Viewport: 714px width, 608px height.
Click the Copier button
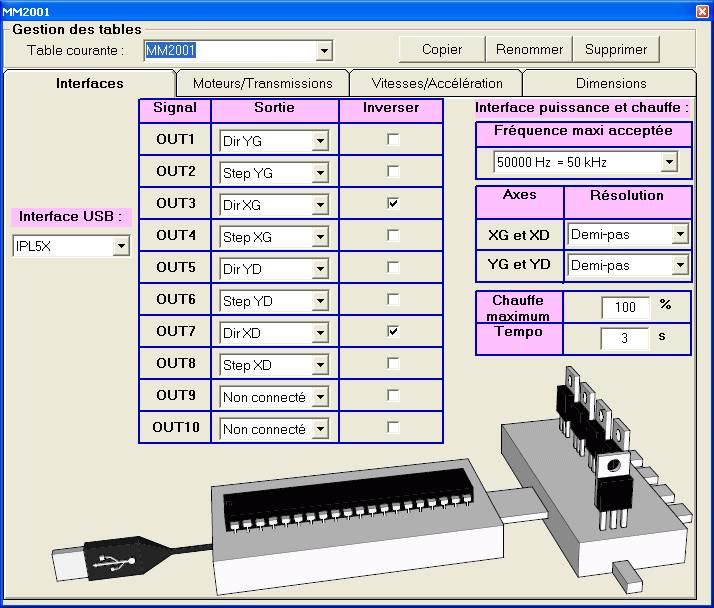[x=442, y=49]
